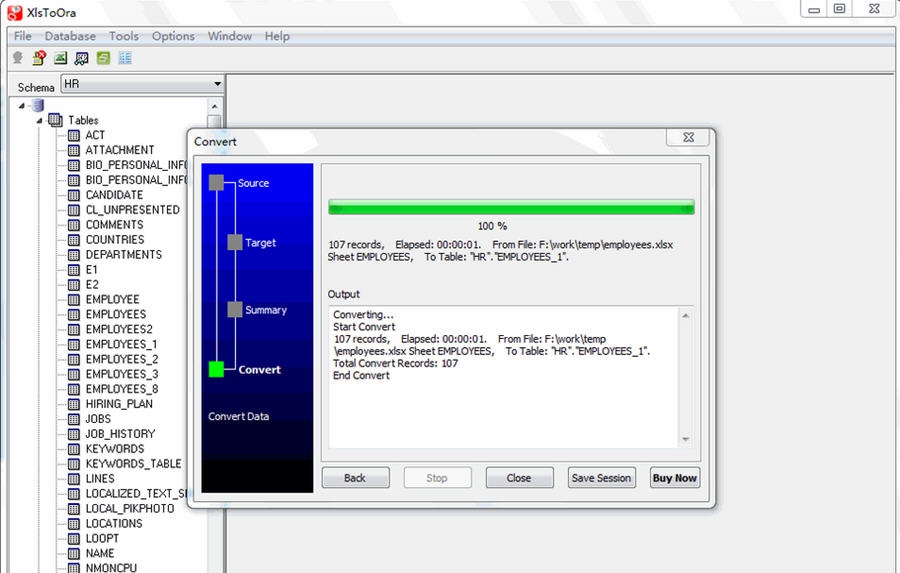Open the Help menu
This screenshot has height=573, width=900.
click(277, 36)
